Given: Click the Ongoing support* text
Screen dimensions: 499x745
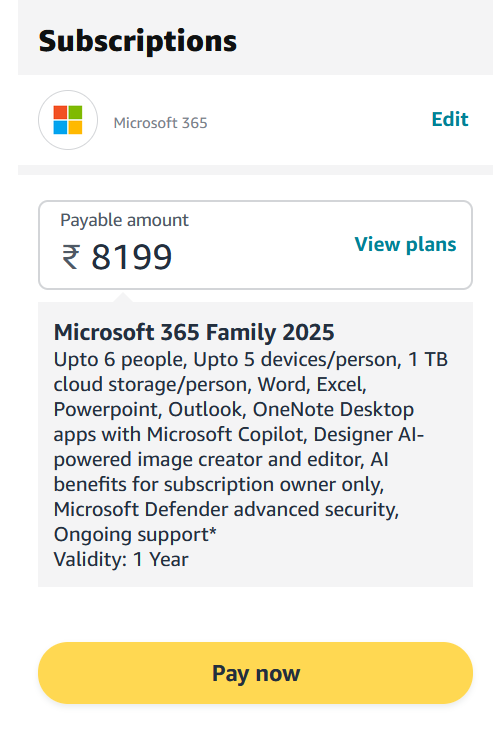Looking at the screenshot, I should click(135, 535).
